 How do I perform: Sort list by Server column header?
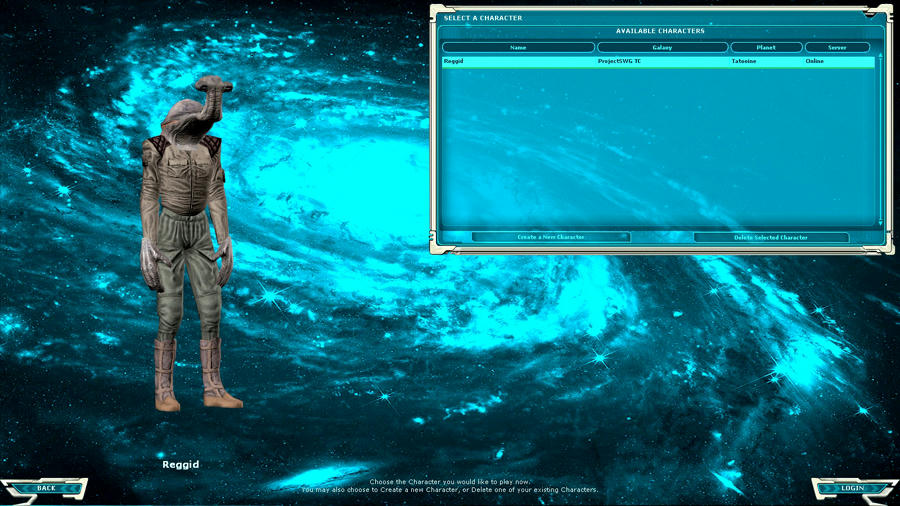click(x=837, y=48)
